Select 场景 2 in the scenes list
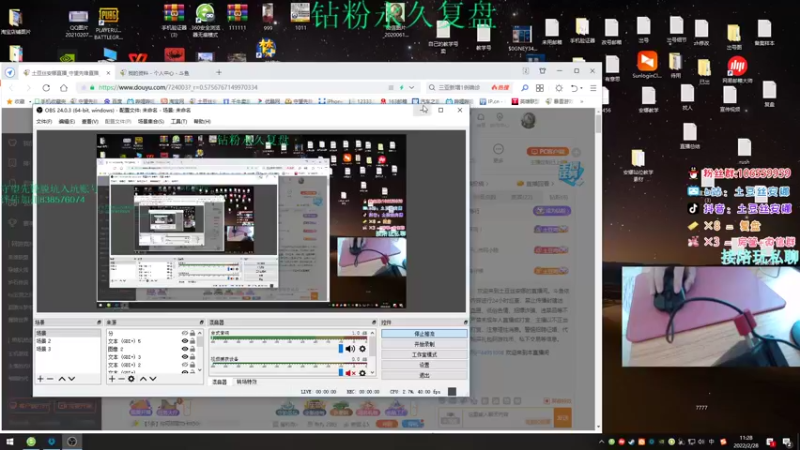Viewport: 800px width, 450px height. click(43, 341)
